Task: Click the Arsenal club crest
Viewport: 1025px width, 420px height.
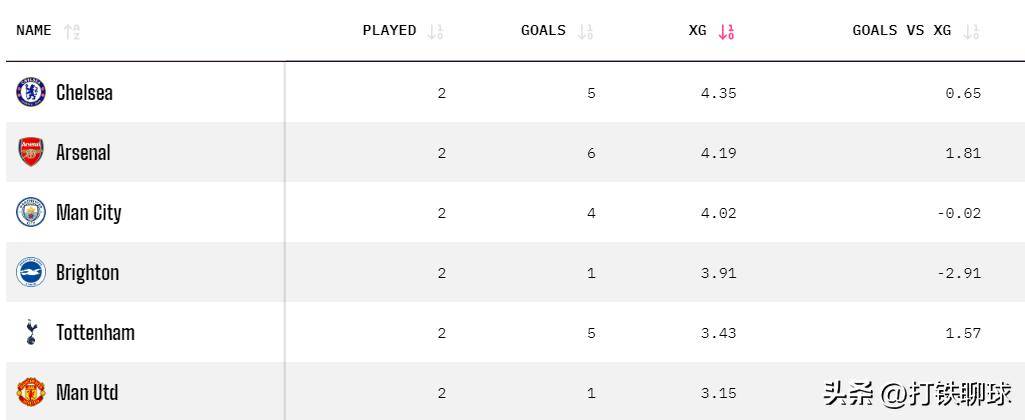Action: click(31, 152)
